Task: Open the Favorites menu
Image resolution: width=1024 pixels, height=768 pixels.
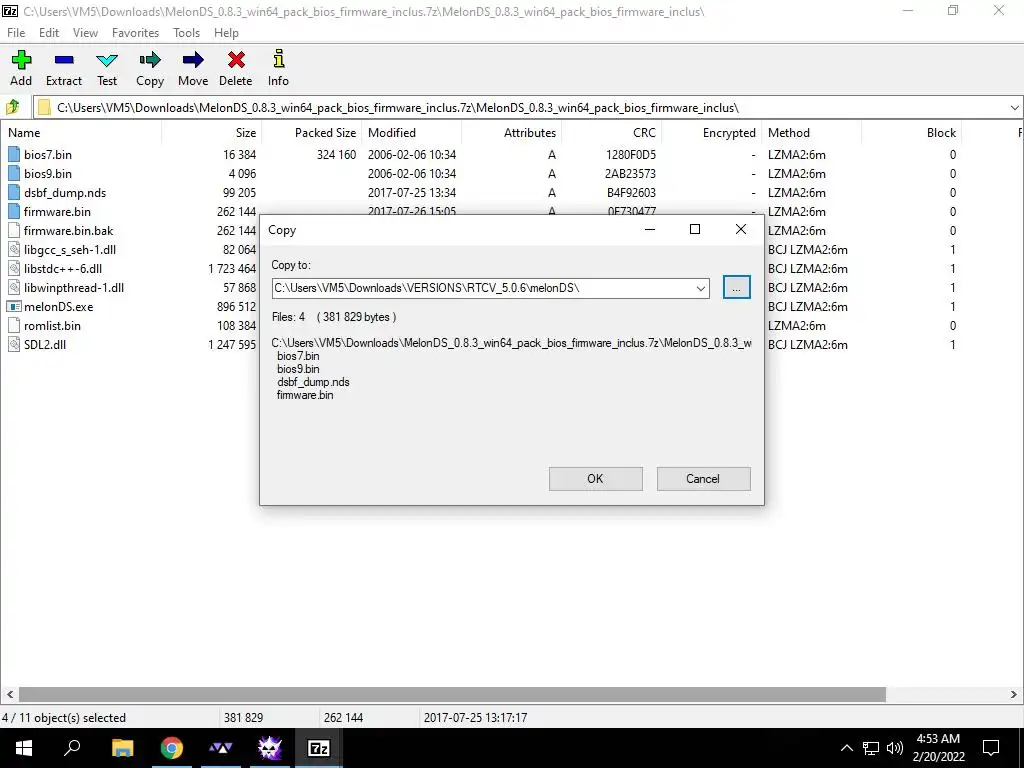Action: pos(135,33)
